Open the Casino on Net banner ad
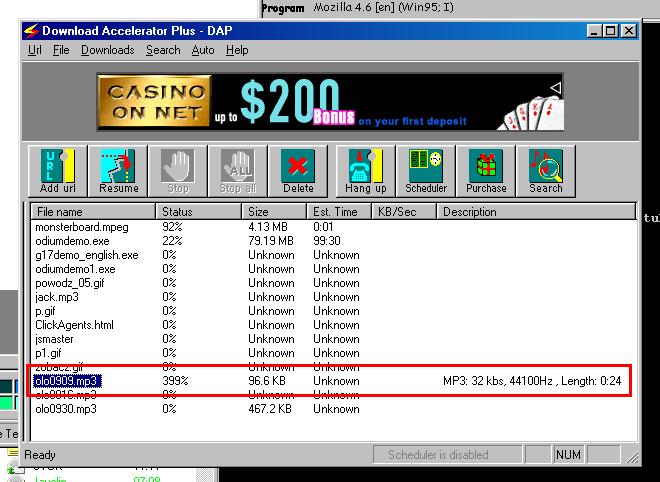The image size is (660, 482). [x=330, y=102]
